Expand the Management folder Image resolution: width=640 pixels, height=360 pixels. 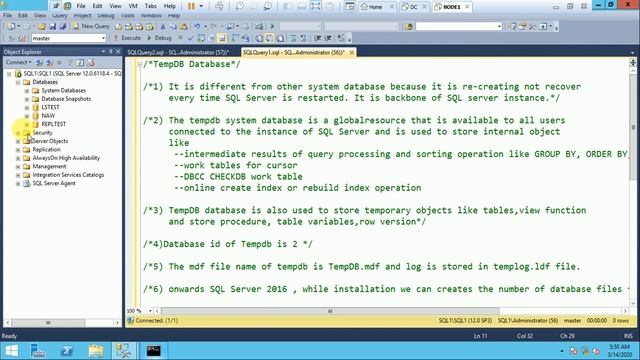tap(18, 167)
